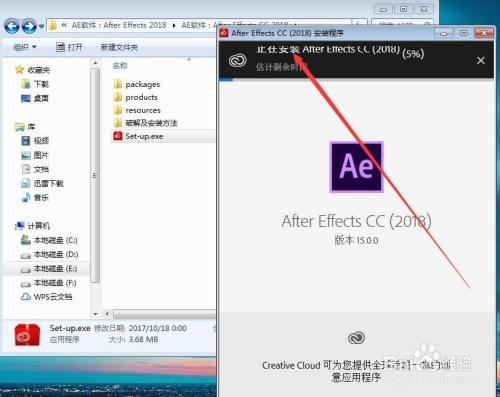Open the 文档 library
The image size is (500, 397).
click(x=35, y=169)
